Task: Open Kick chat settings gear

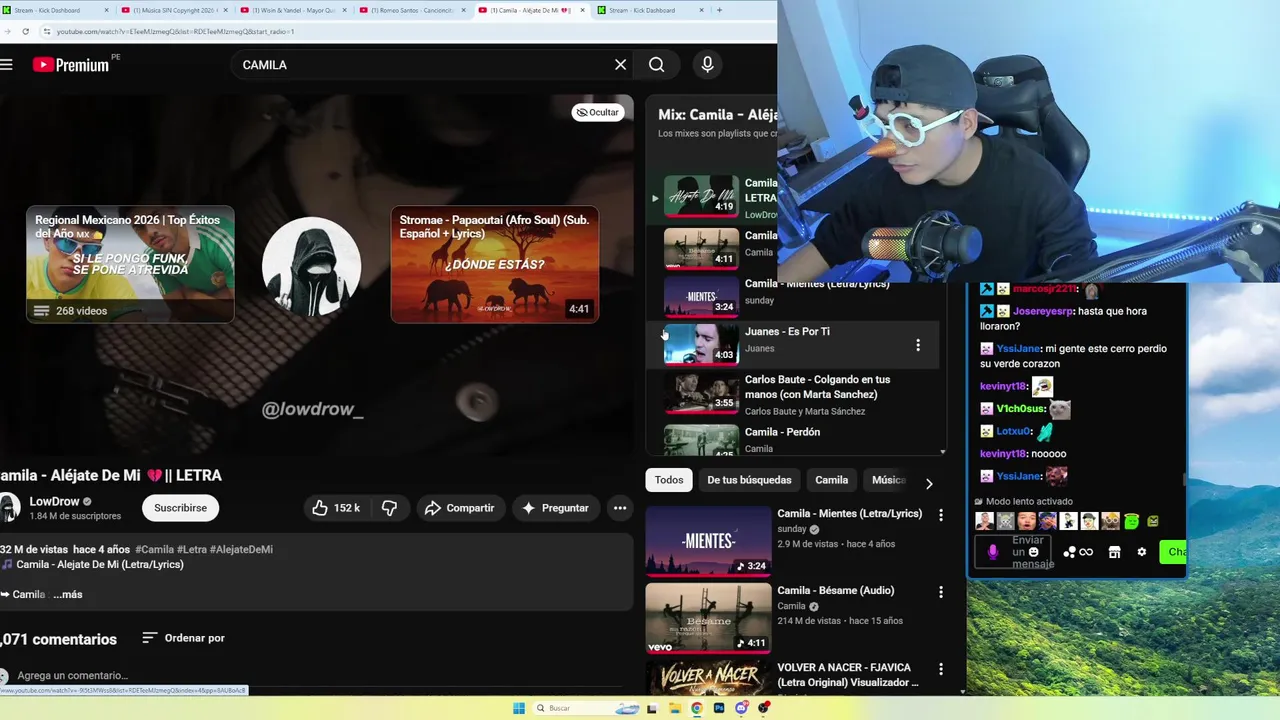Action: [x=1141, y=552]
